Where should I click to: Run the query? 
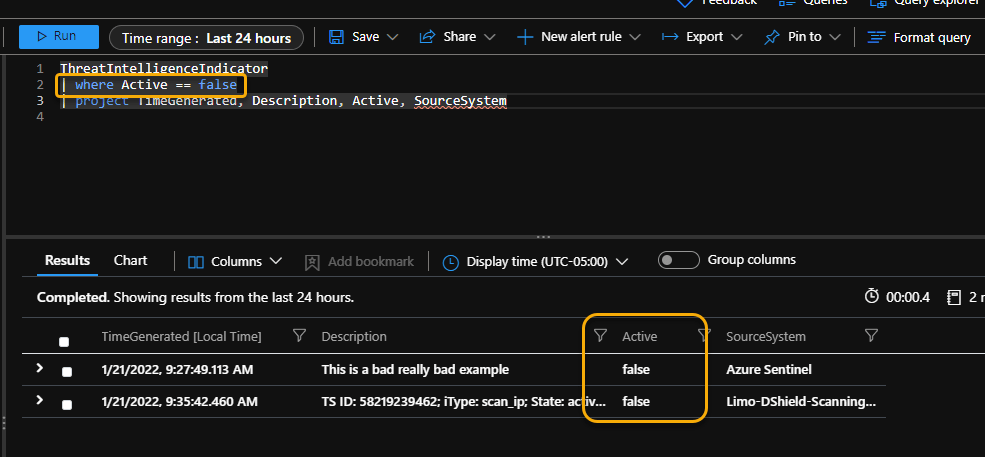pos(58,36)
